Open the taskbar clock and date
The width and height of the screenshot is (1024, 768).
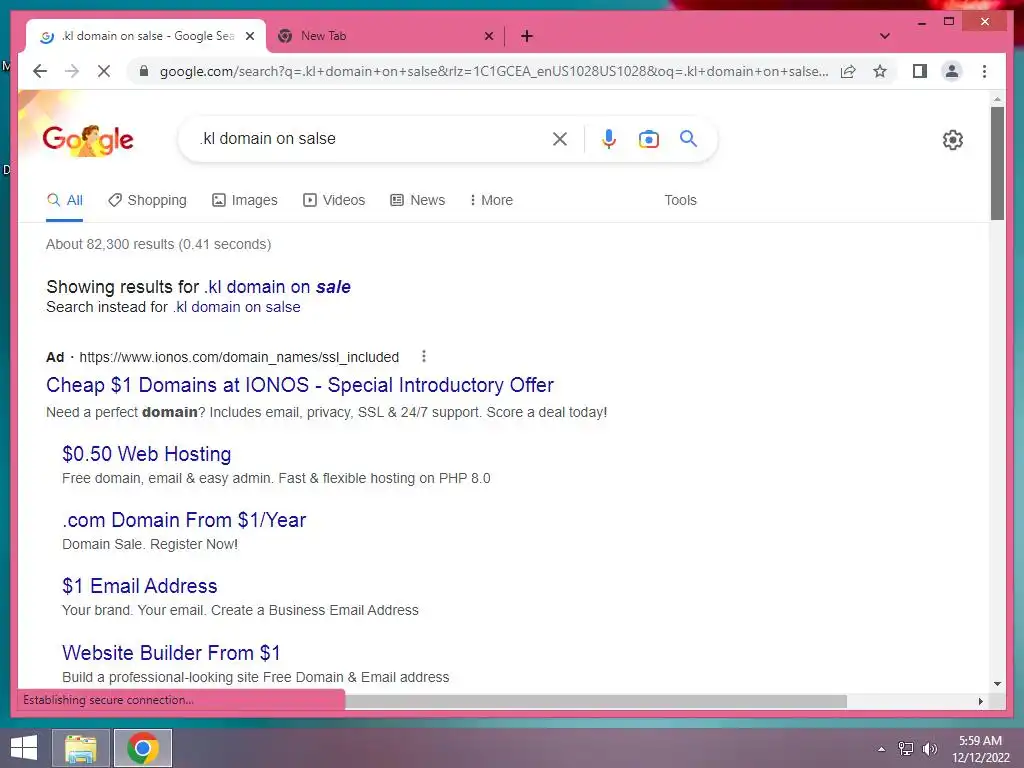click(980, 749)
